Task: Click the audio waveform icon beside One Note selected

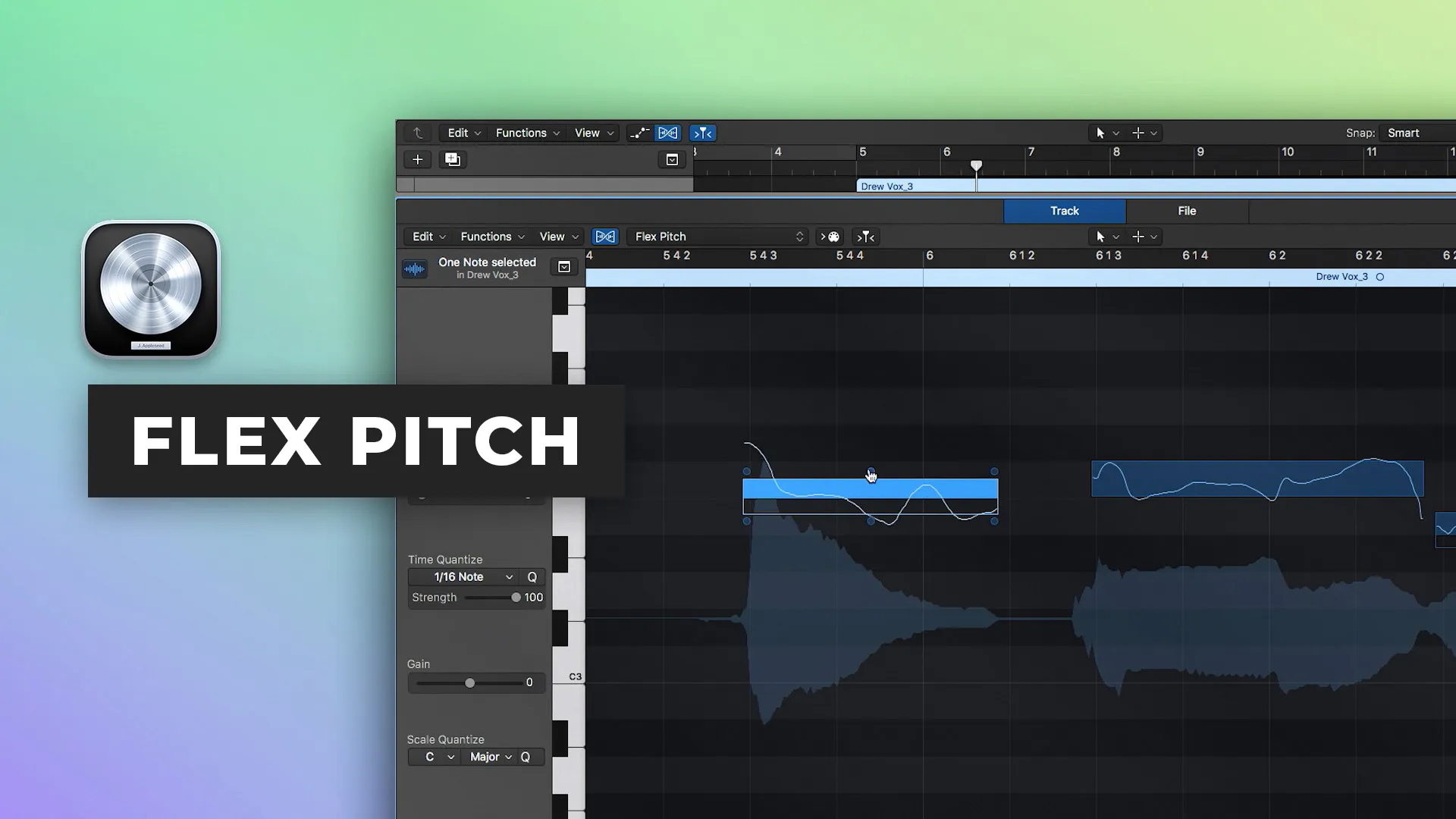Action: pos(414,268)
